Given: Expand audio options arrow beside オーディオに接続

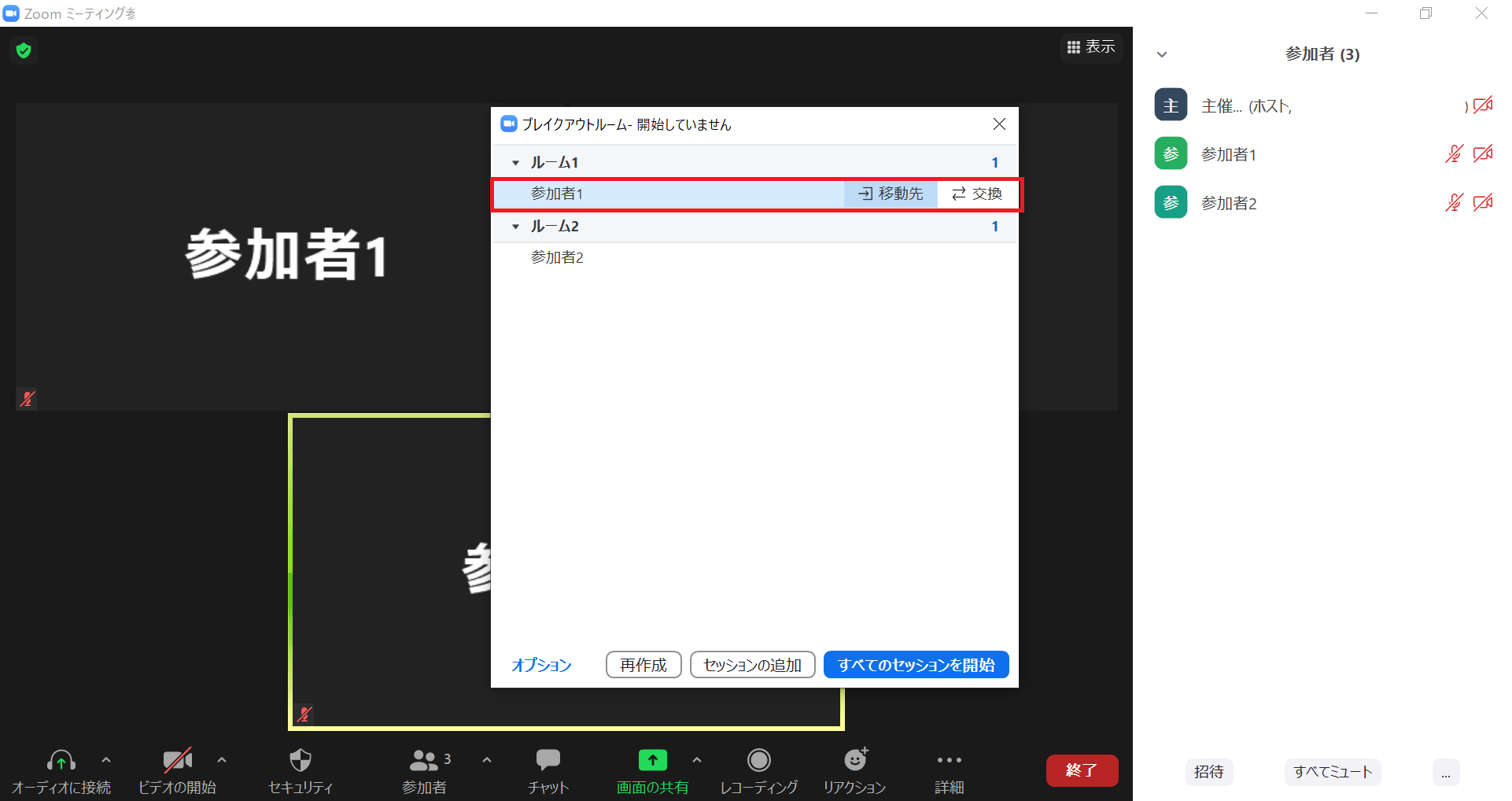Looking at the screenshot, I should (x=106, y=760).
